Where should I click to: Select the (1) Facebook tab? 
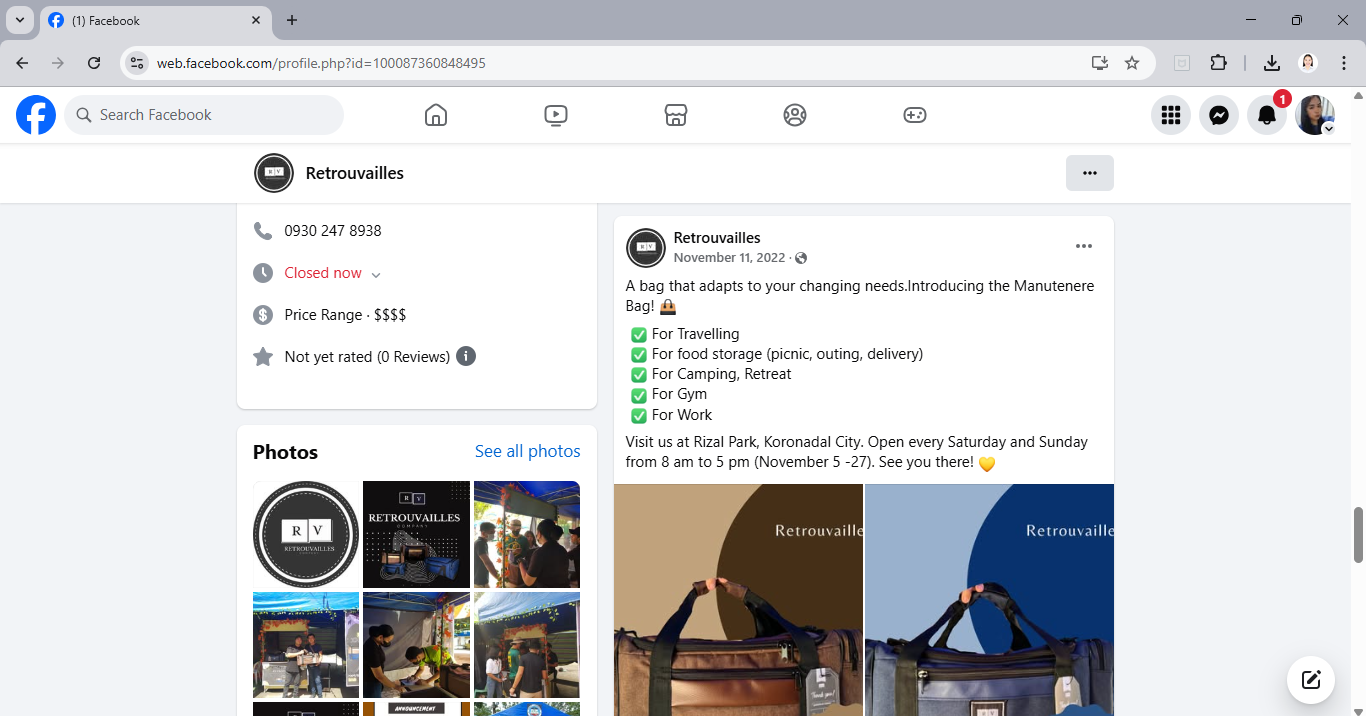tap(155, 20)
